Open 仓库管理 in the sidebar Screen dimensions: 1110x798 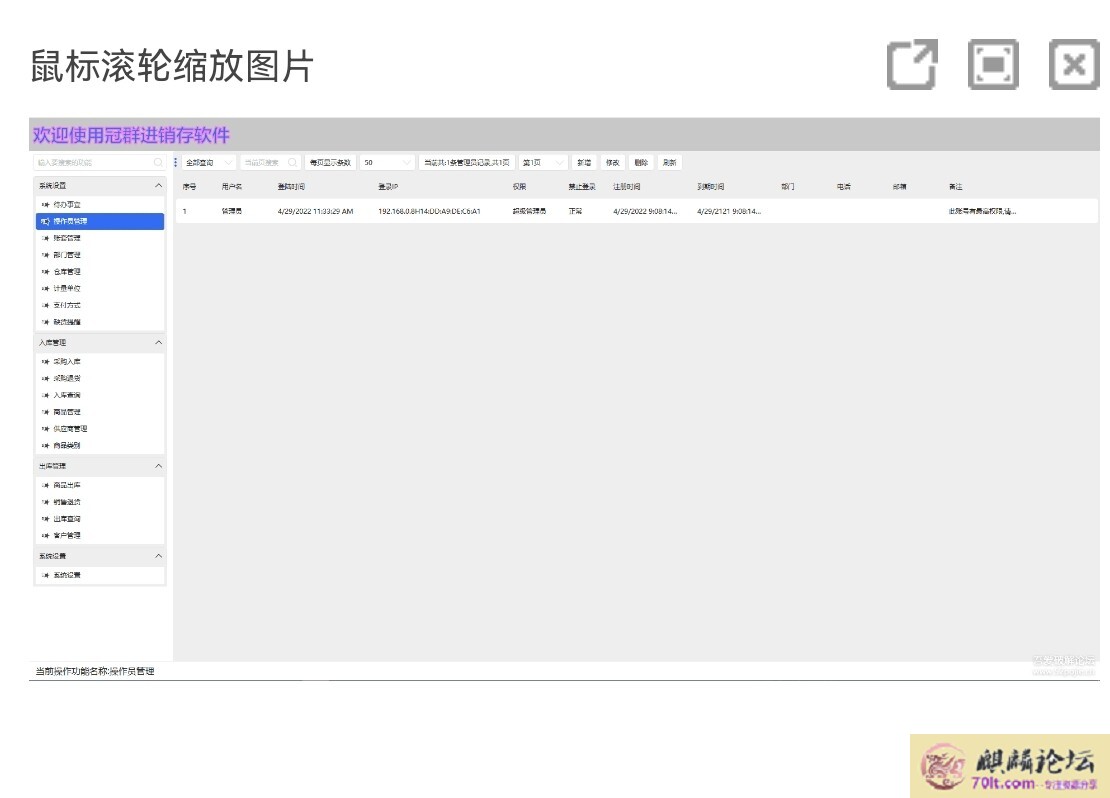99,272
